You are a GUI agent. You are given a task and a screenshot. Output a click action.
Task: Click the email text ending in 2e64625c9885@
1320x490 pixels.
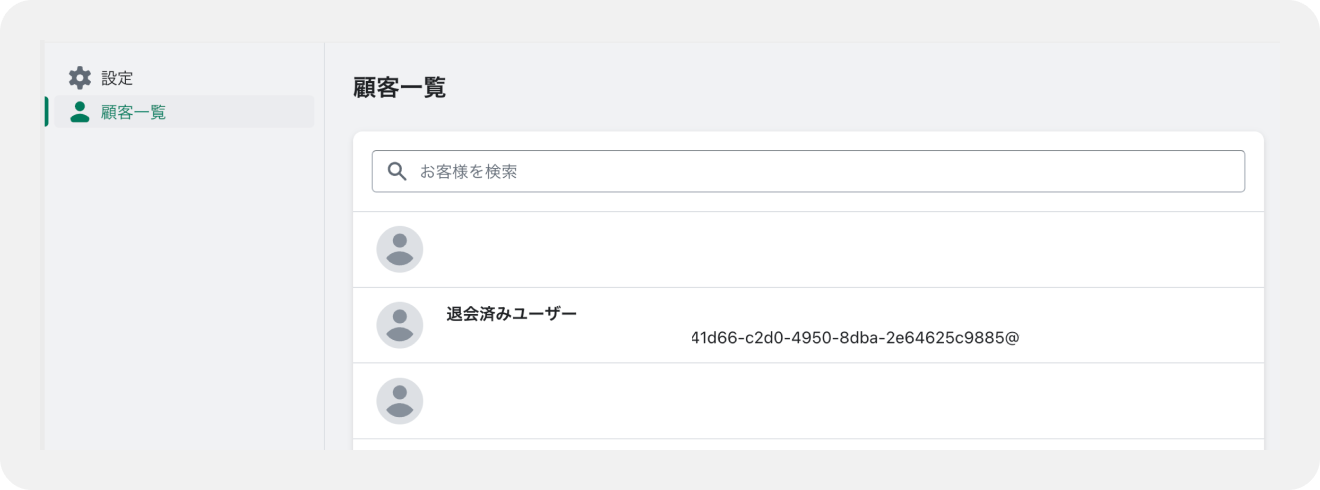point(855,338)
